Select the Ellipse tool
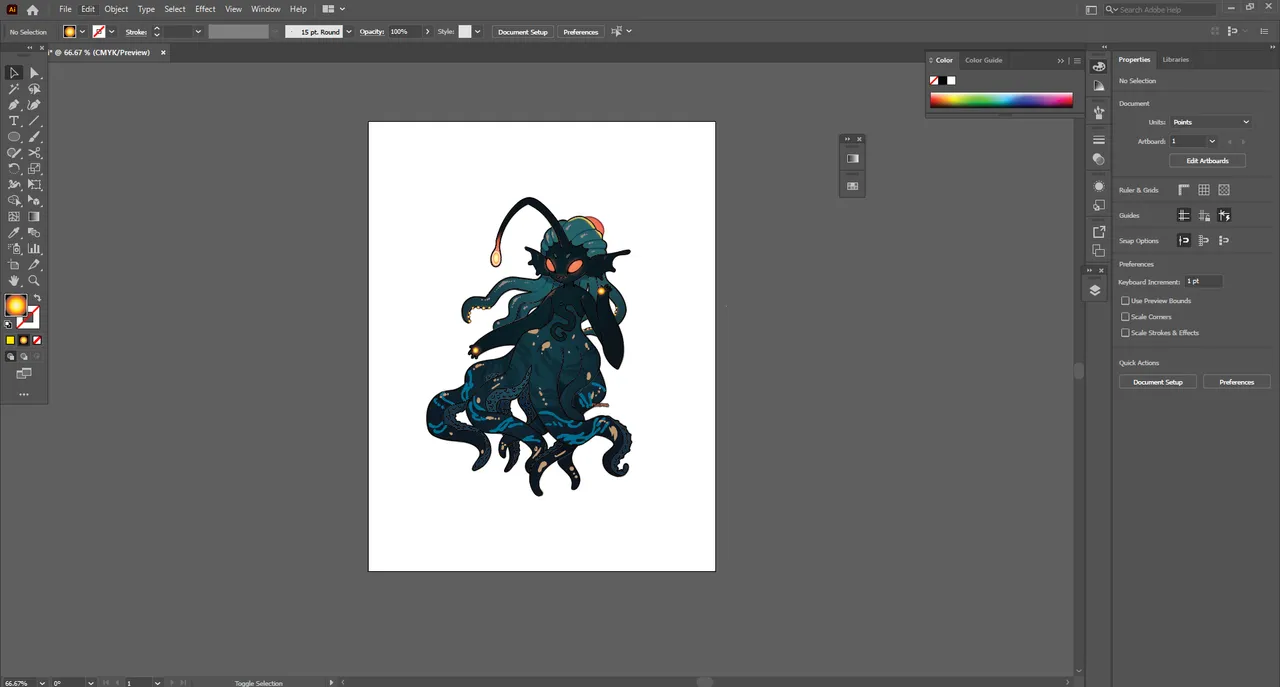The width and height of the screenshot is (1280, 687). point(14,137)
